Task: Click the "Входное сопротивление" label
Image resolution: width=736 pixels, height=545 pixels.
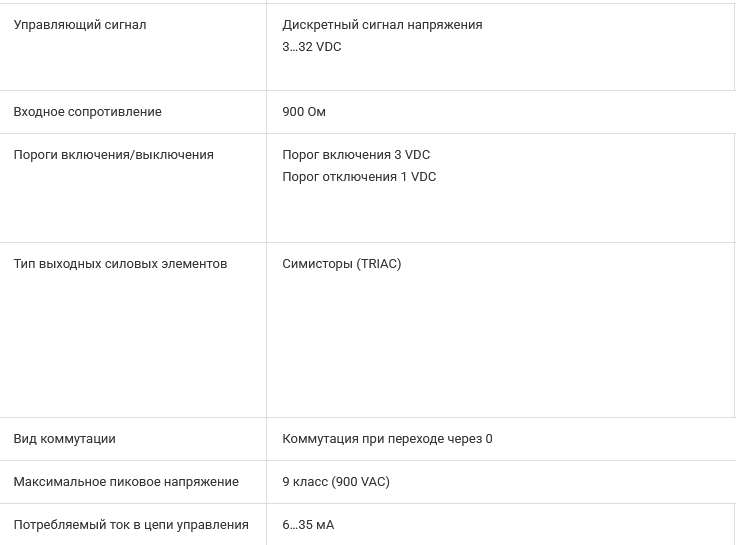Action: point(87,112)
